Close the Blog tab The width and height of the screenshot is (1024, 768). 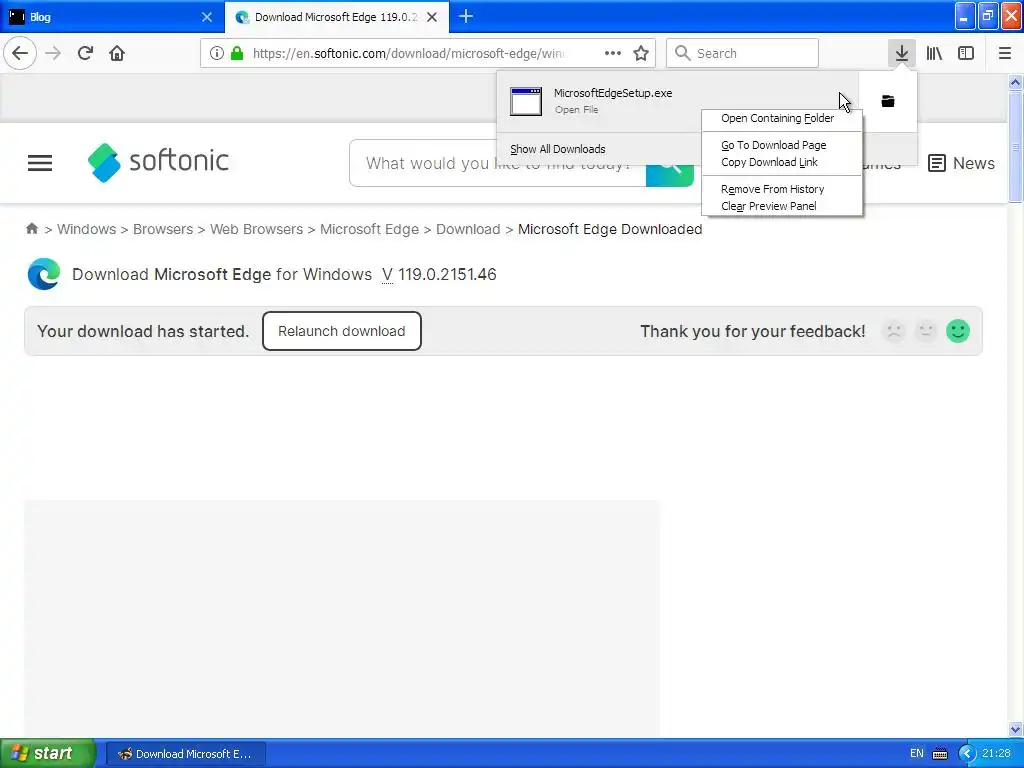click(206, 17)
